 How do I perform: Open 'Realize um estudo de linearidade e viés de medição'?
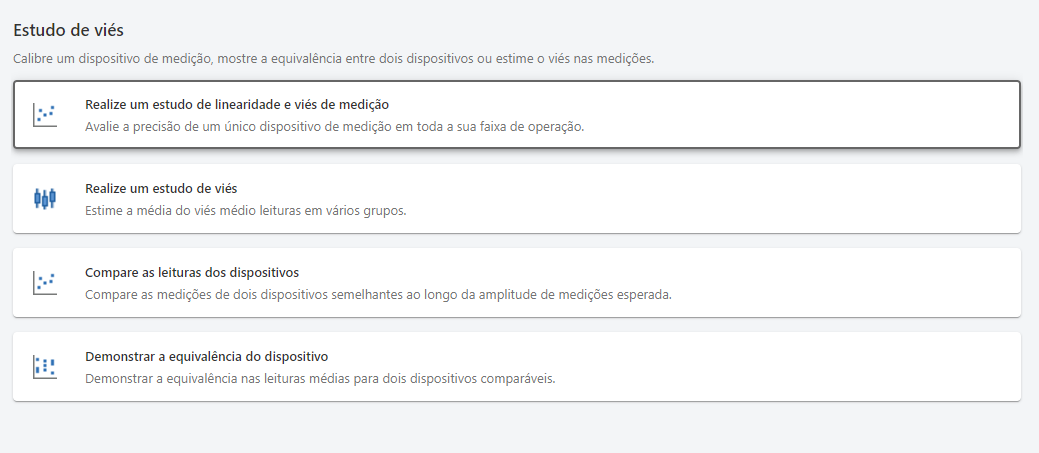[236, 104]
